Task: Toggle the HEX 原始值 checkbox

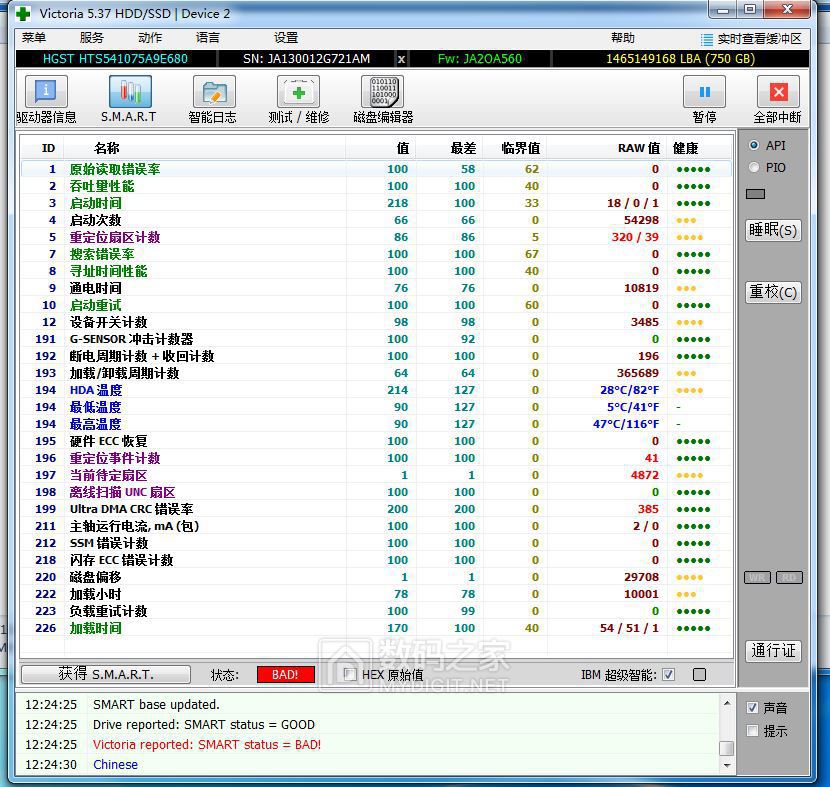Action: point(349,674)
